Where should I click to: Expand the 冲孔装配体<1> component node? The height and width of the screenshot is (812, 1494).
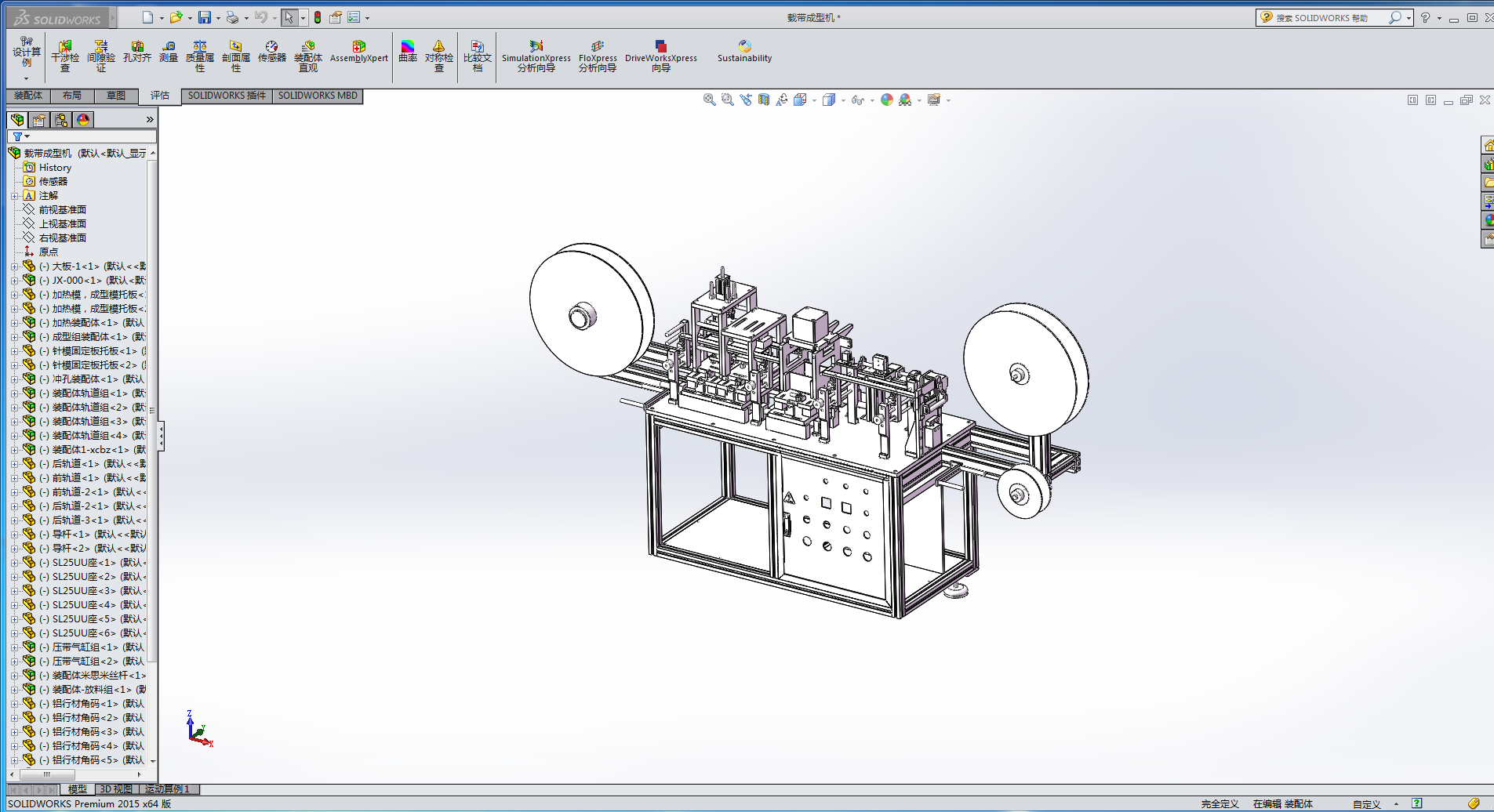pyautogui.click(x=14, y=379)
